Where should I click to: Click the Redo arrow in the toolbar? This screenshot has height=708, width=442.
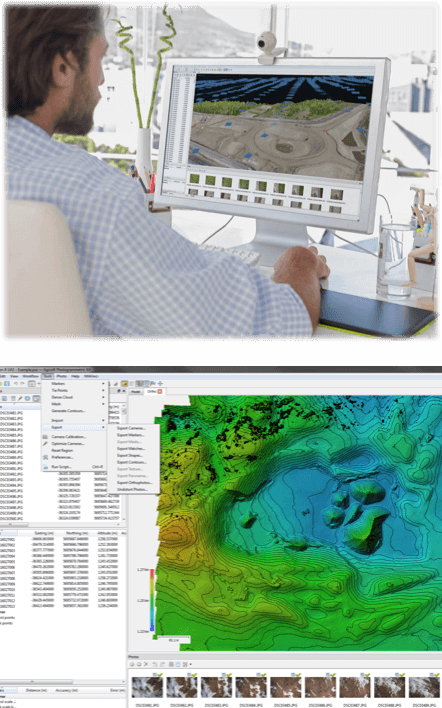pyautogui.click(x=22, y=383)
